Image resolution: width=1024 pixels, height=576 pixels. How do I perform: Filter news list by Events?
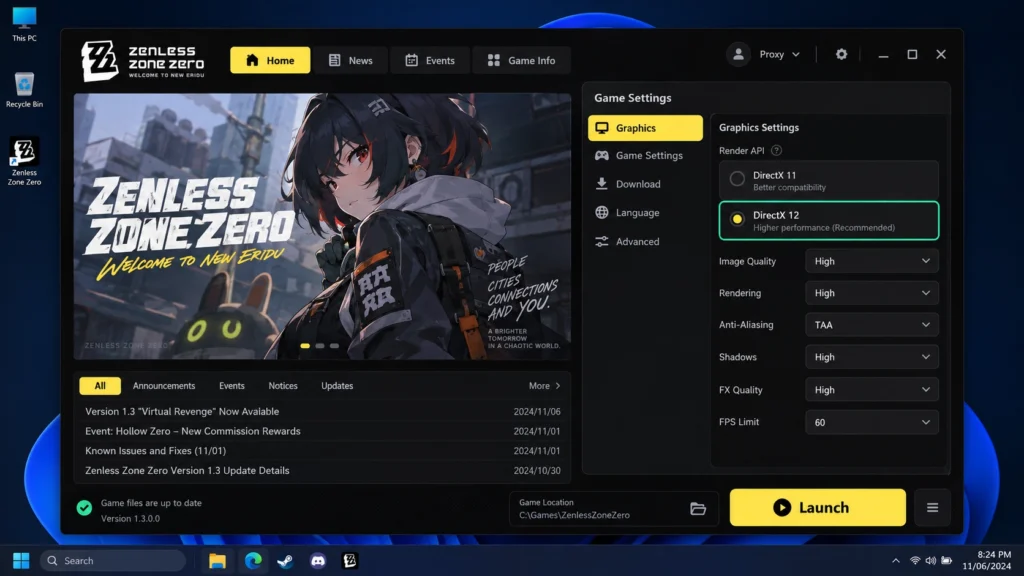tap(232, 386)
